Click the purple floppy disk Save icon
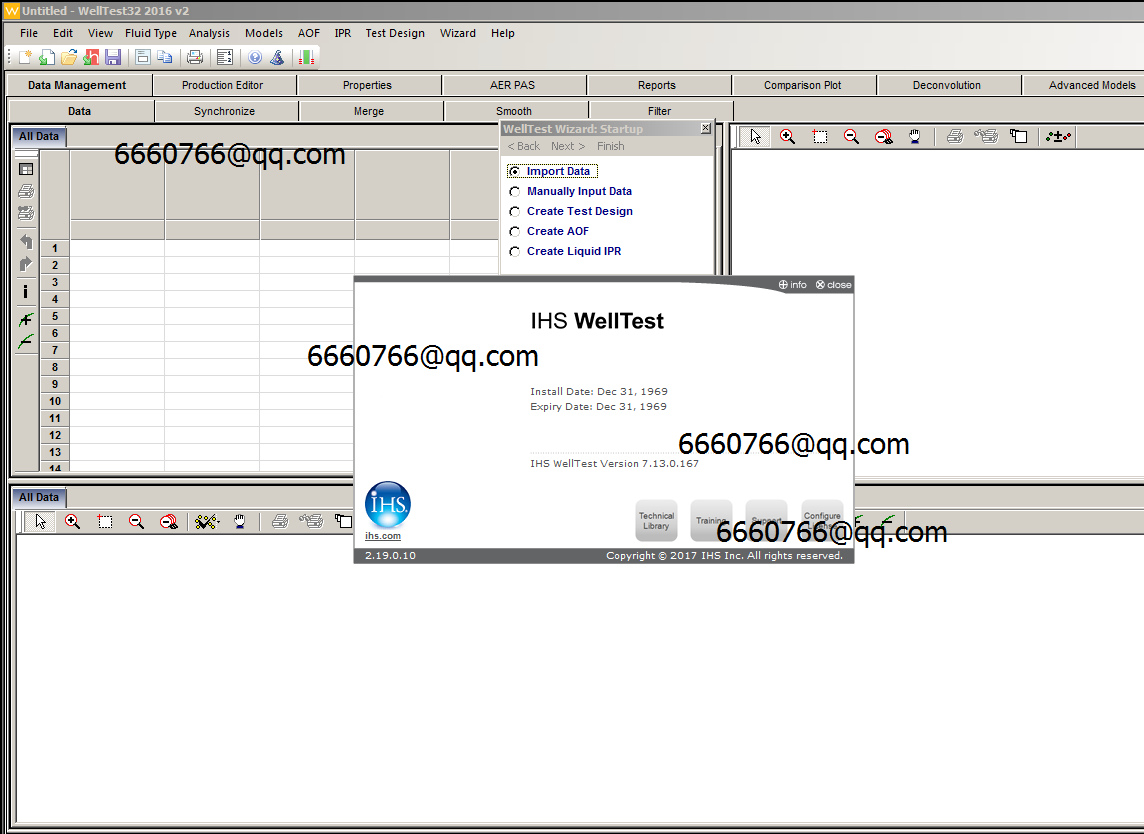The width and height of the screenshot is (1144, 834). [113, 57]
